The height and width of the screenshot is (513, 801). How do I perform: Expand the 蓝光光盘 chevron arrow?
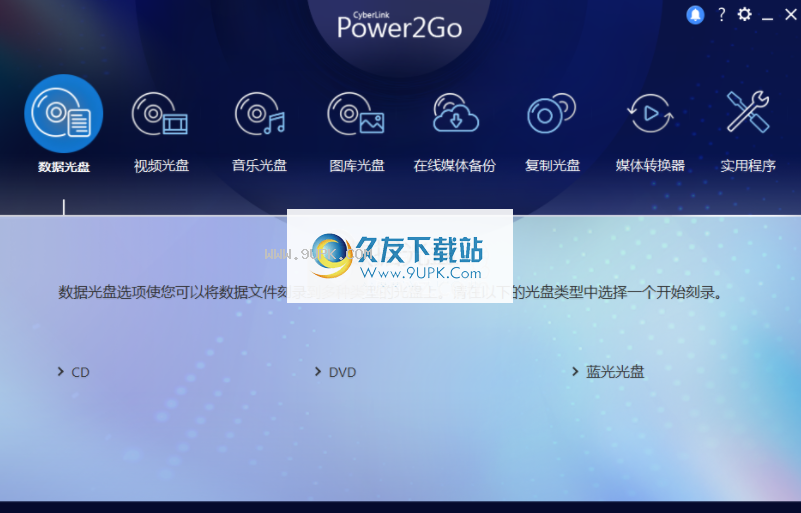click(575, 371)
